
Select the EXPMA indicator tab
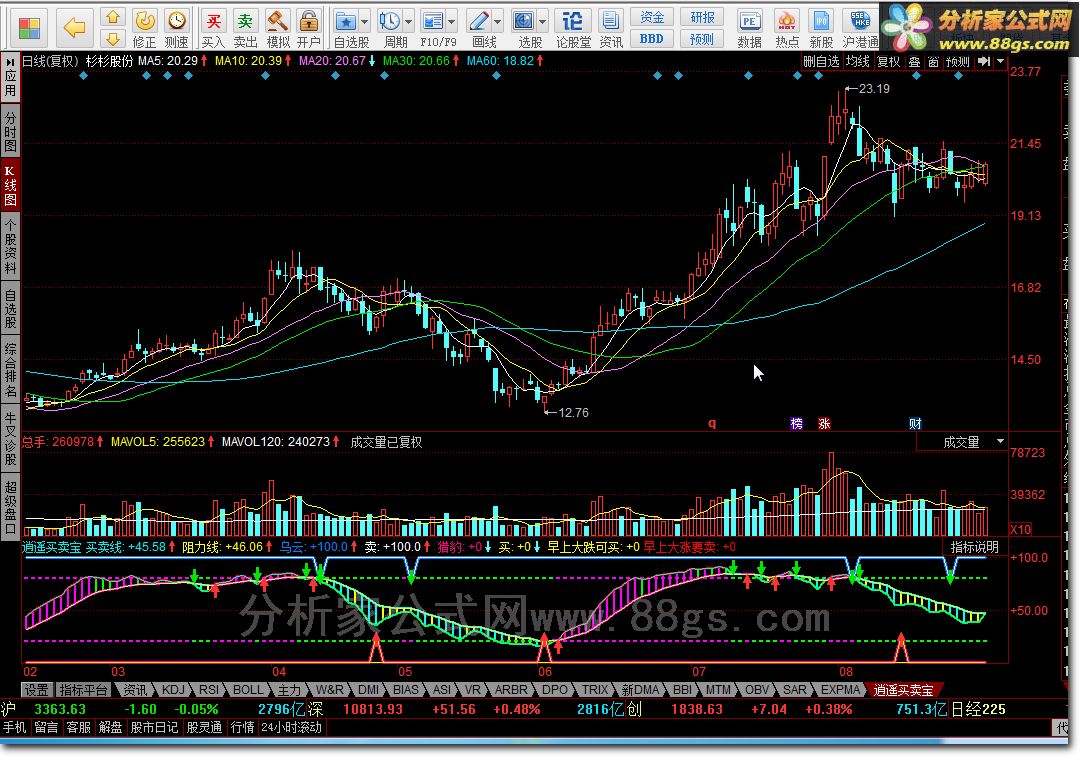(840, 689)
